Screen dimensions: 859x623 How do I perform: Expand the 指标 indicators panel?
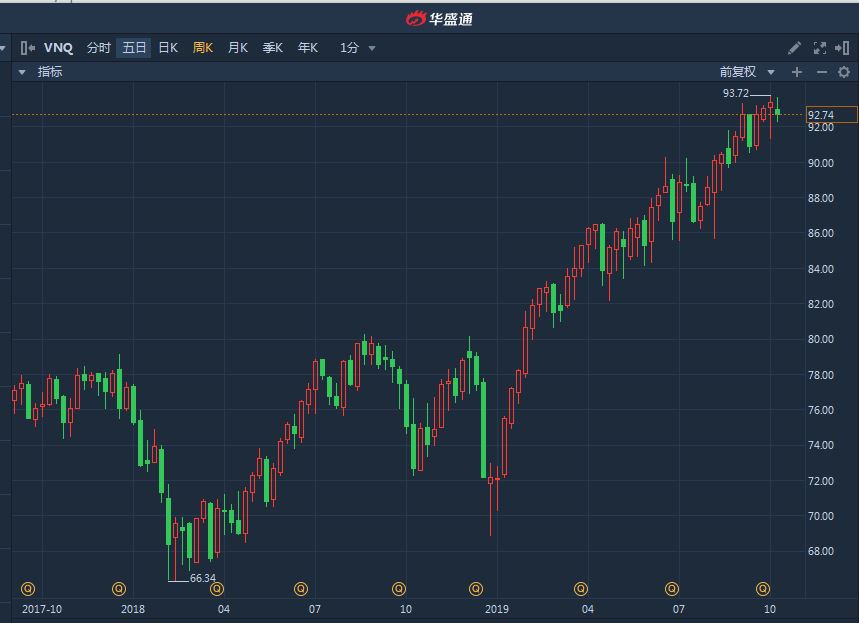click(21, 72)
